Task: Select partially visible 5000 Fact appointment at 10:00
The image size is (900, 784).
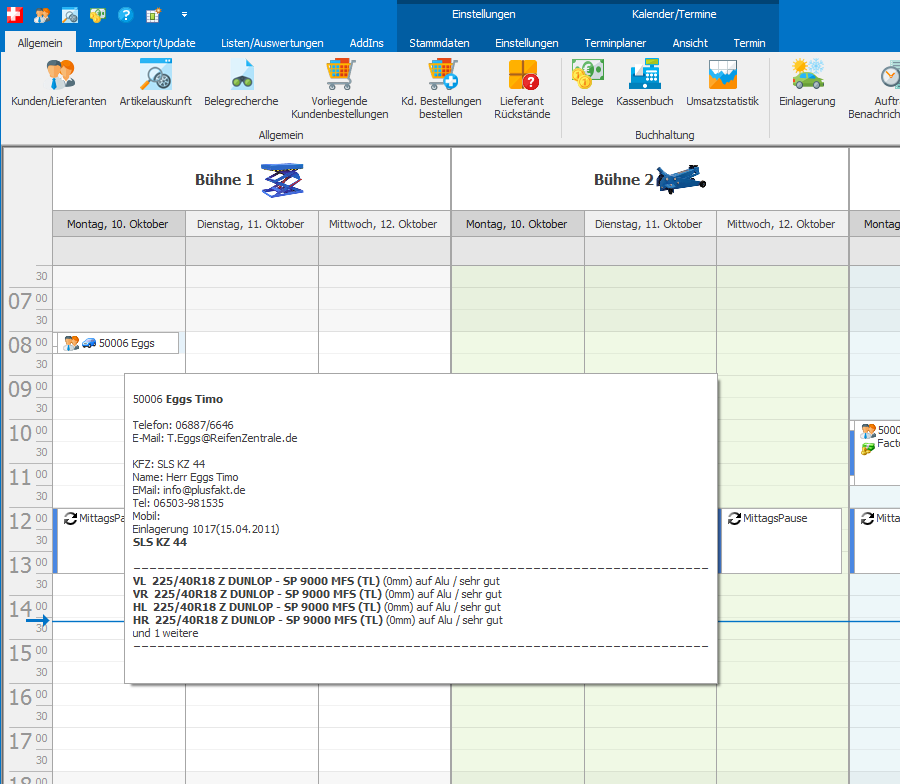Action: coord(875,453)
